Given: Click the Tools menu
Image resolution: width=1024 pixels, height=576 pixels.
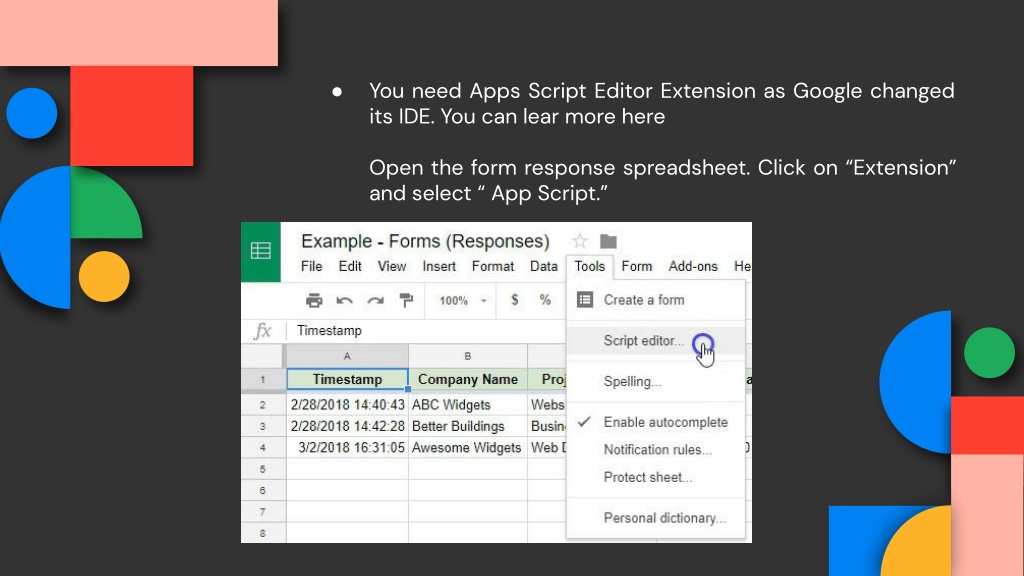Looking at the screenshot, I should click(x=590, y=266).
